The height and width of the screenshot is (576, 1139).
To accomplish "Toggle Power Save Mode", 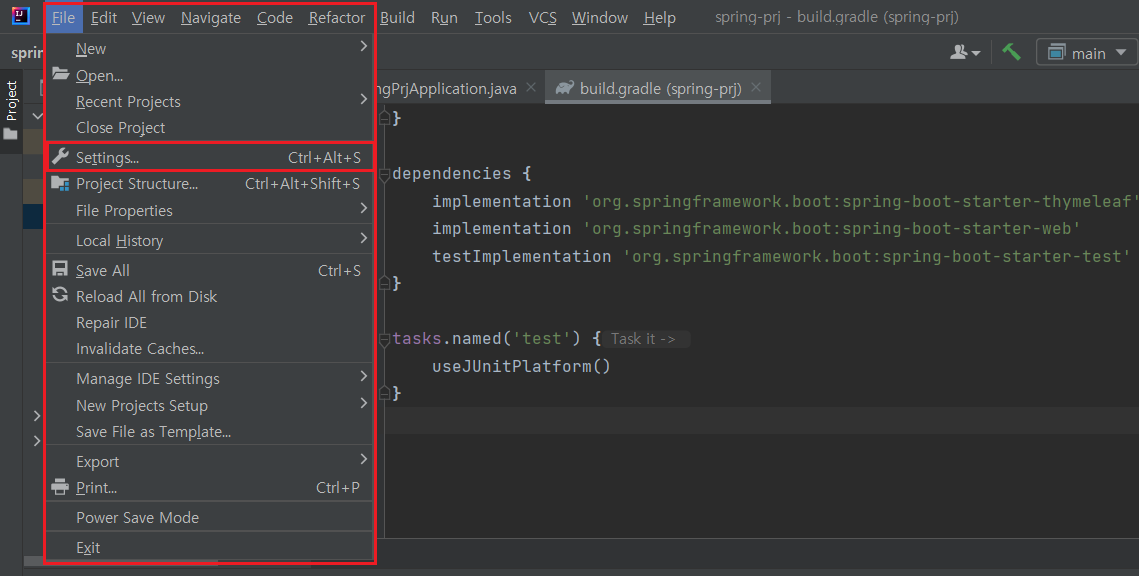I will [x=209, y=517].
